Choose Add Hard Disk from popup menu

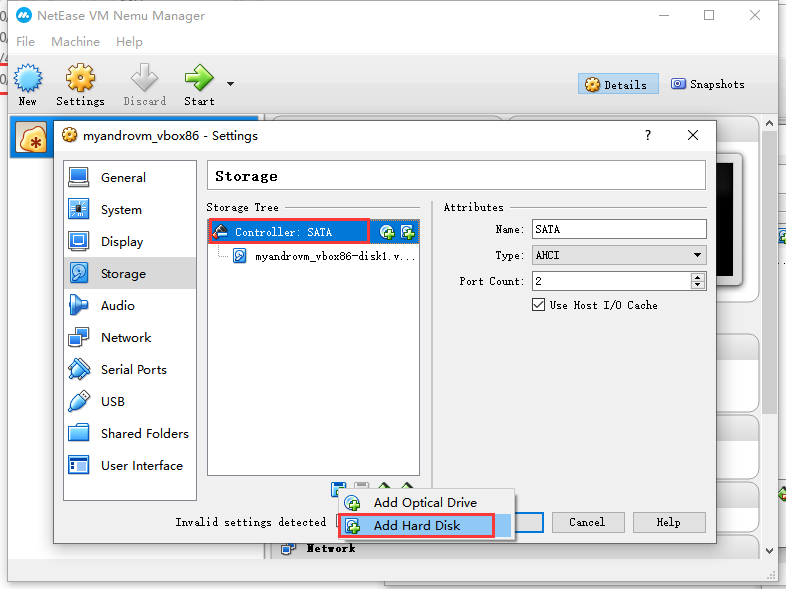click(427, 525)
